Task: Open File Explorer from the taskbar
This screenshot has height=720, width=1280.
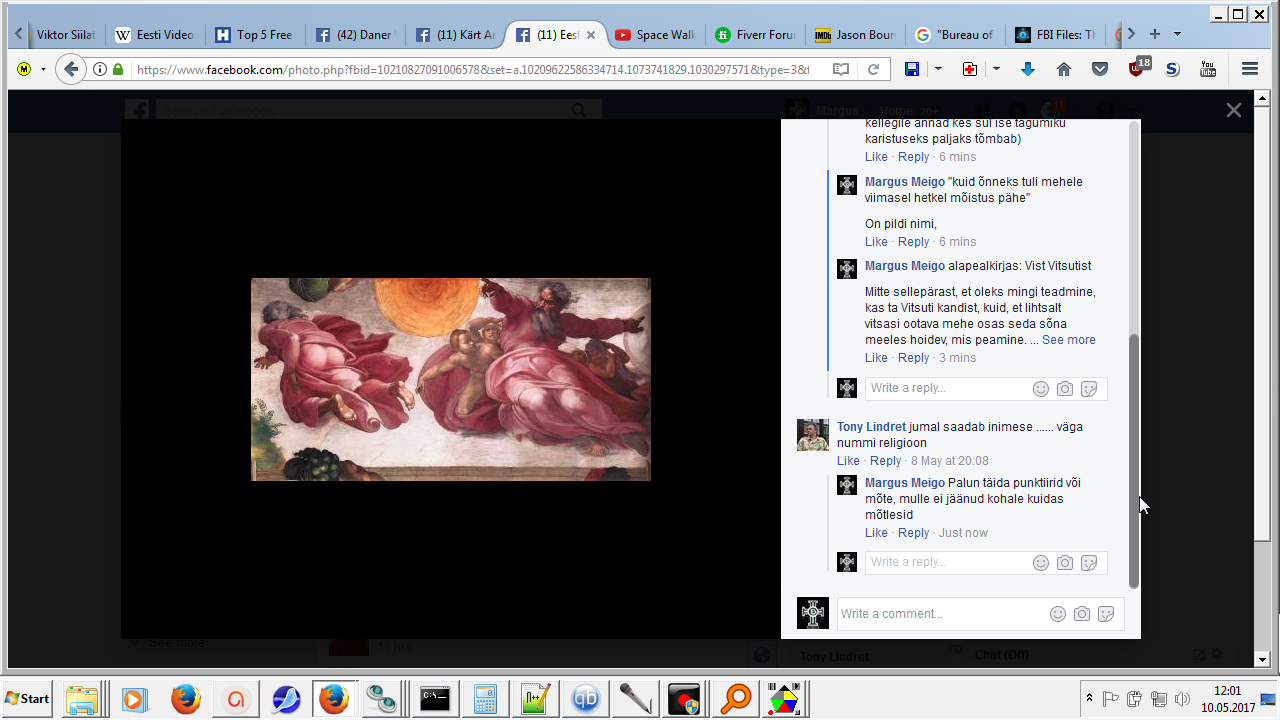Action: 83,698
